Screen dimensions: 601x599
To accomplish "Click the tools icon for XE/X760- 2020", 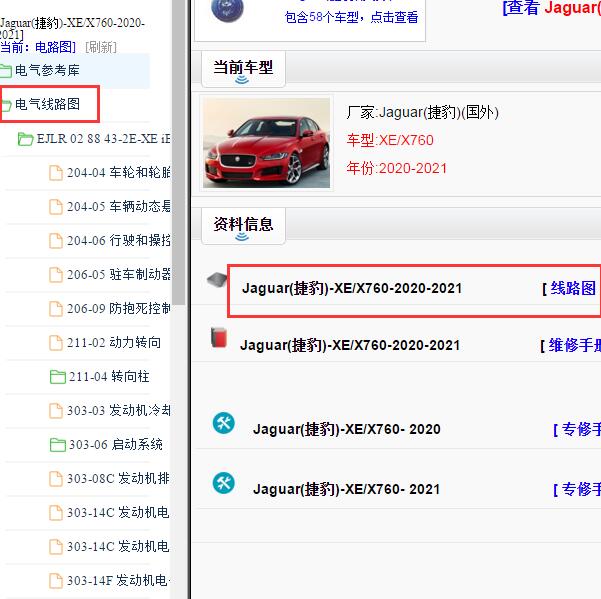I will (x=224, y=423).
